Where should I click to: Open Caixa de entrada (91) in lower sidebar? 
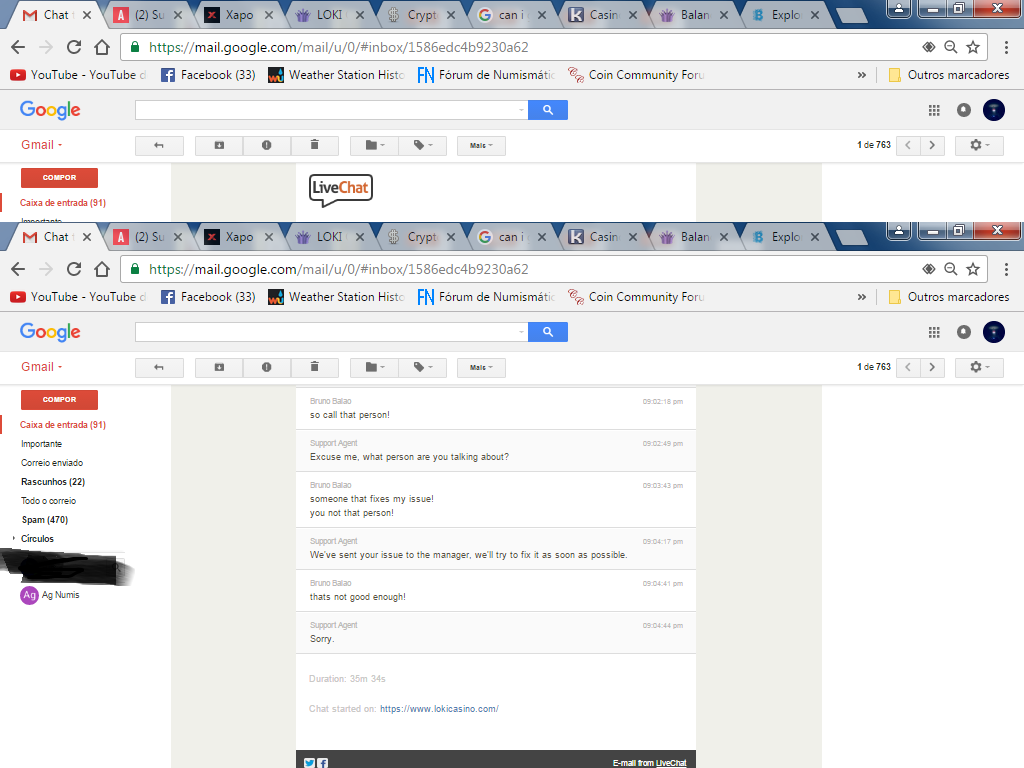click(x=63, y=424)
